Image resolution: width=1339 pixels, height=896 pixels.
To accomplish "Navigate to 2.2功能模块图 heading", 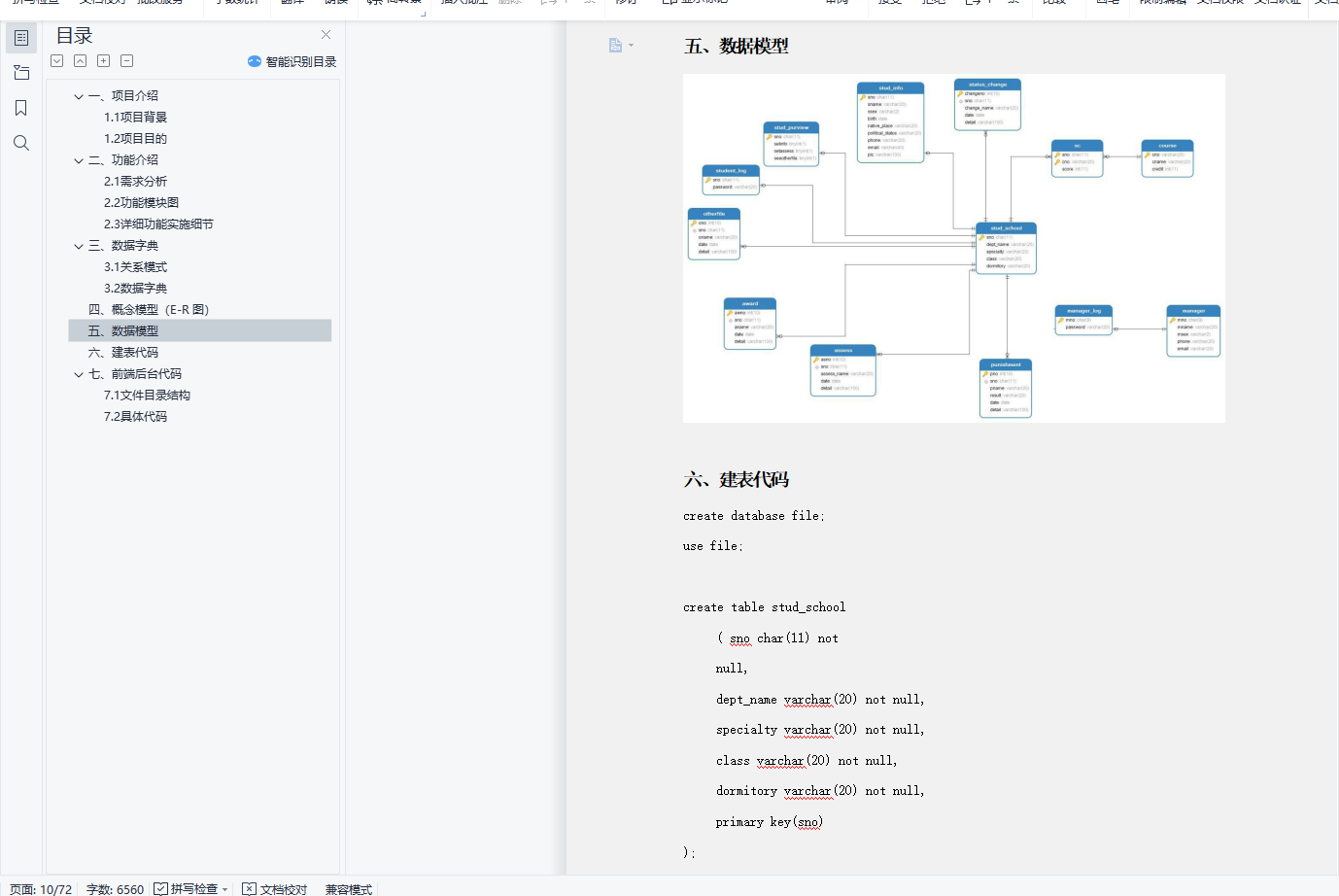I will [x=141, y=203].
